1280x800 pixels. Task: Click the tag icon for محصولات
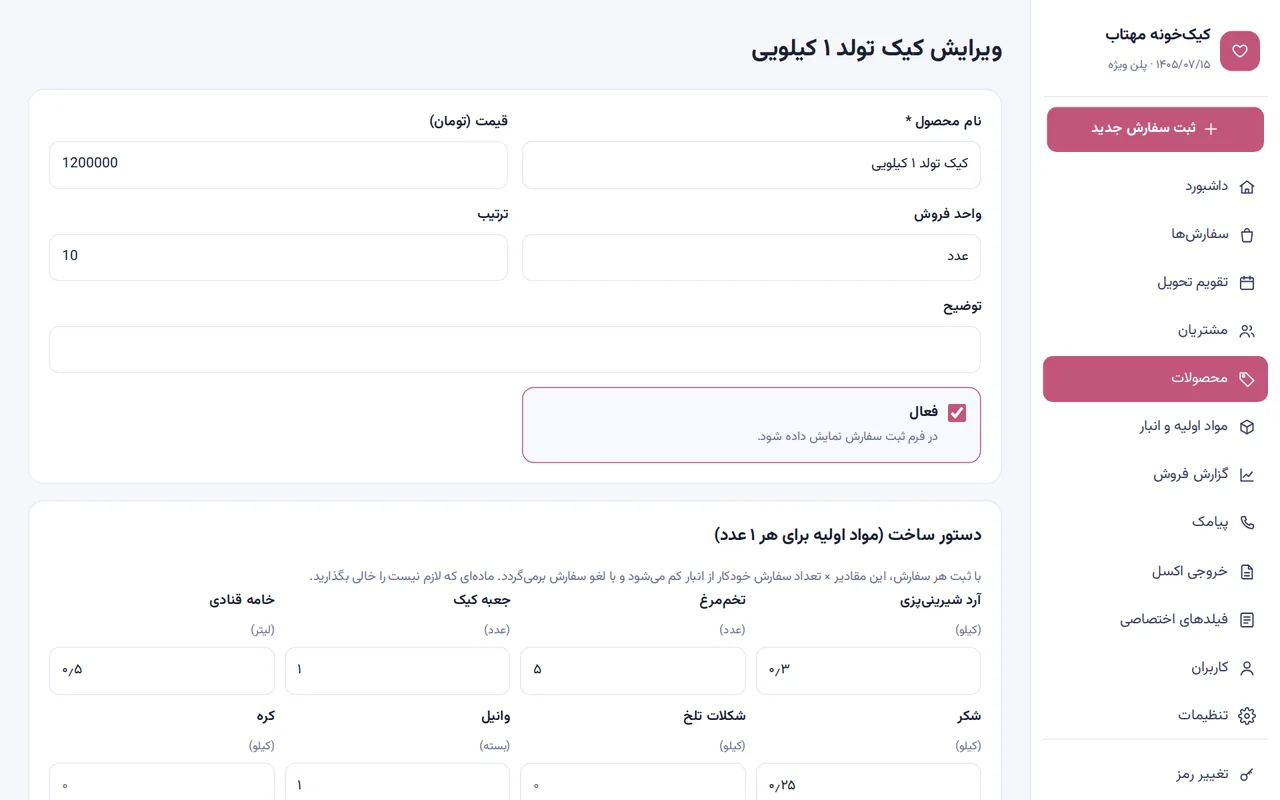[1247, 379]
